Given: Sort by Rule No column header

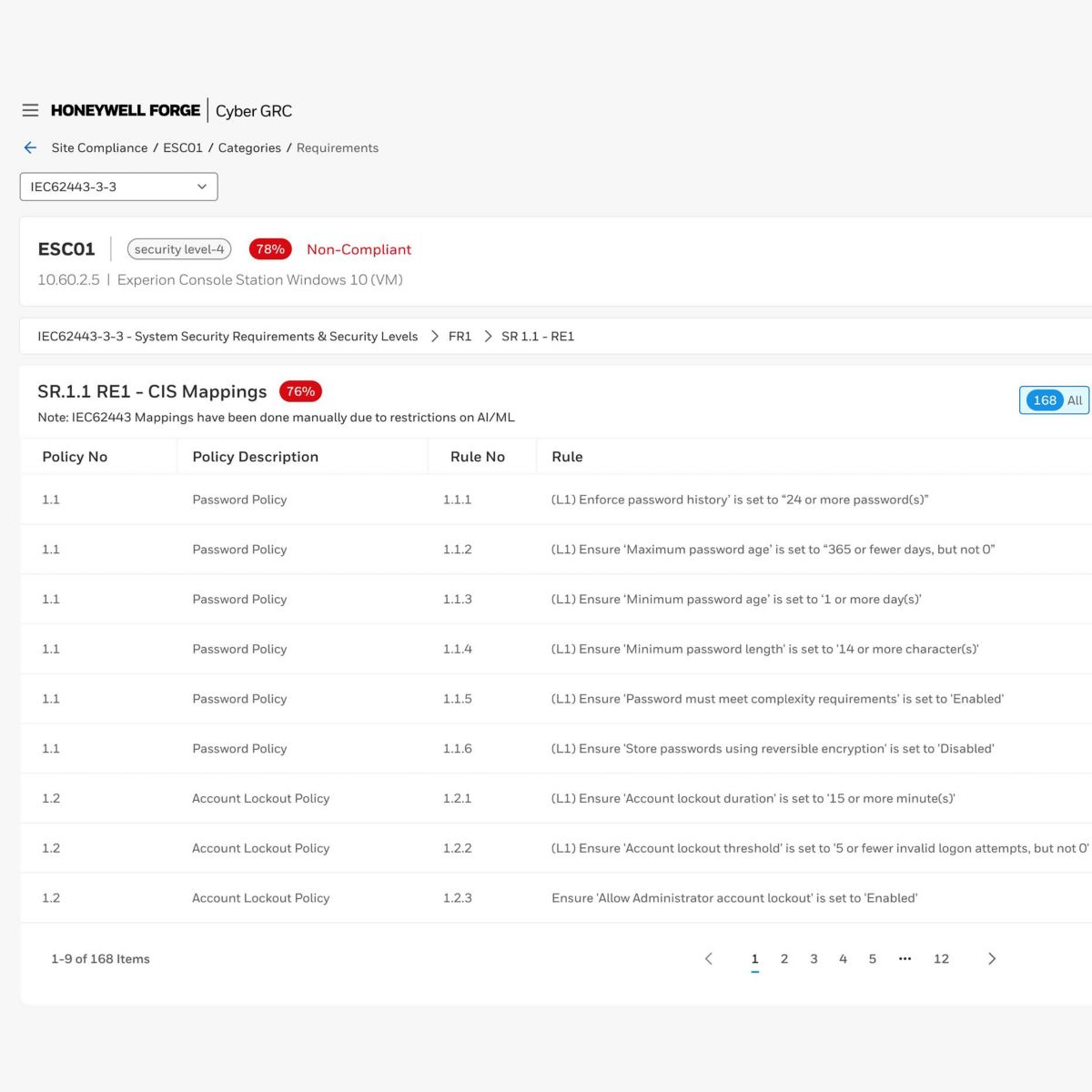Looking at the screenshot, I should 478,457.
